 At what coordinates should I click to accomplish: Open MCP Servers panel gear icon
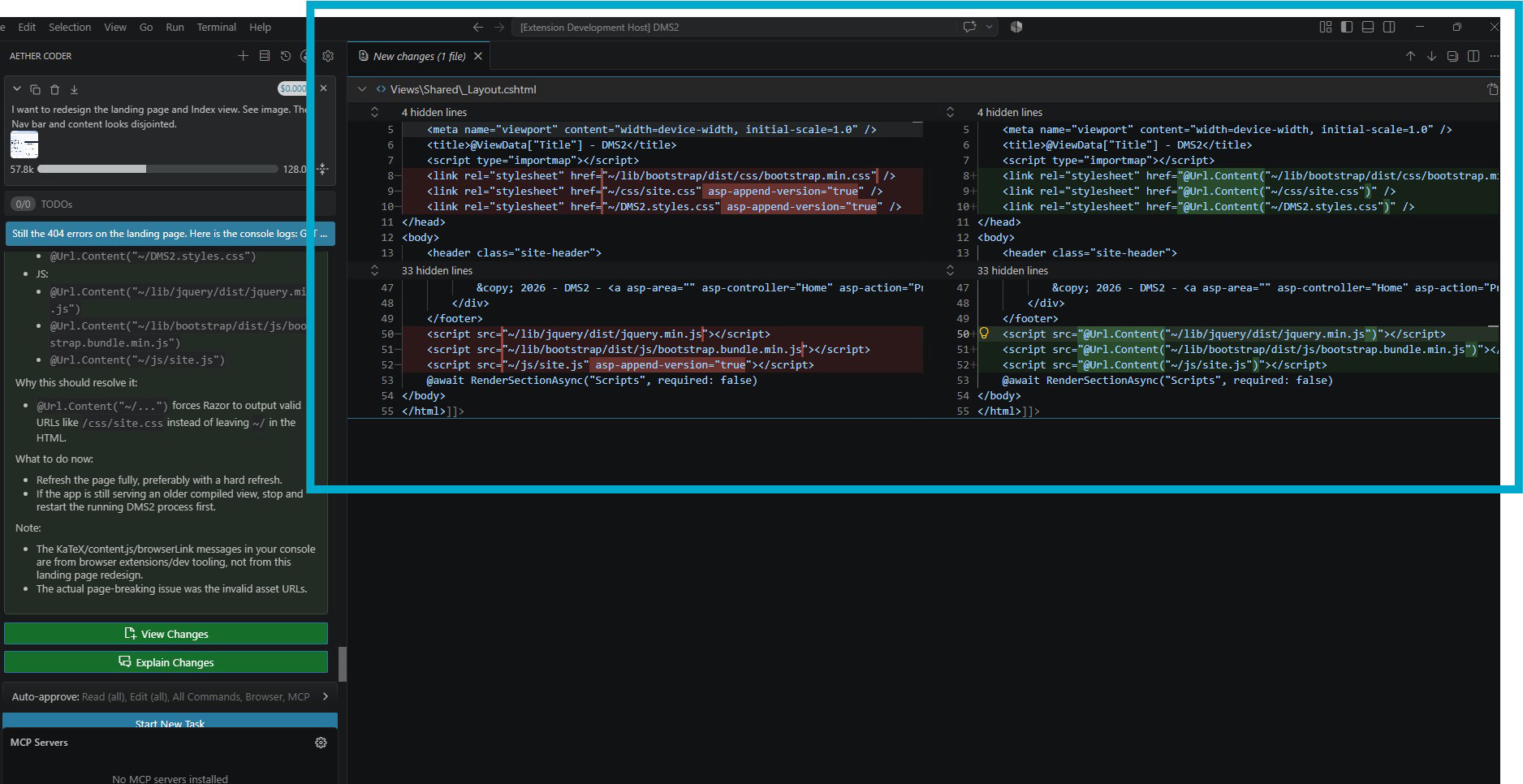coord(321,743)
